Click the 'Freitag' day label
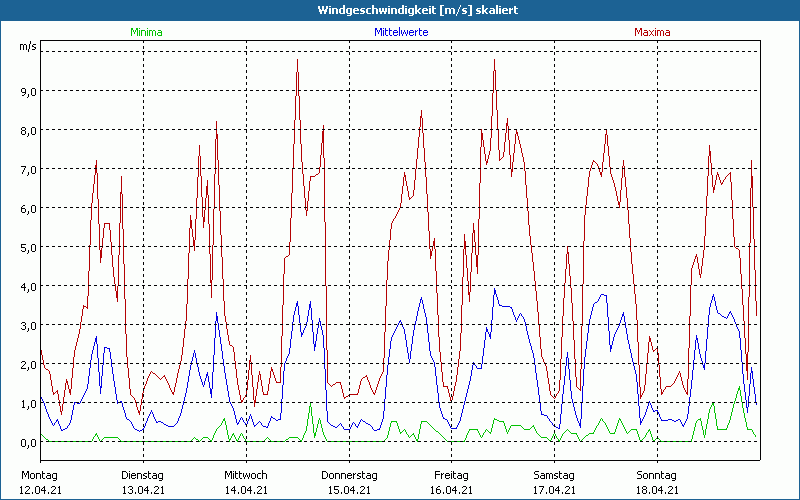This screenshot has height=500, width=800. click(x=451, y=476)
